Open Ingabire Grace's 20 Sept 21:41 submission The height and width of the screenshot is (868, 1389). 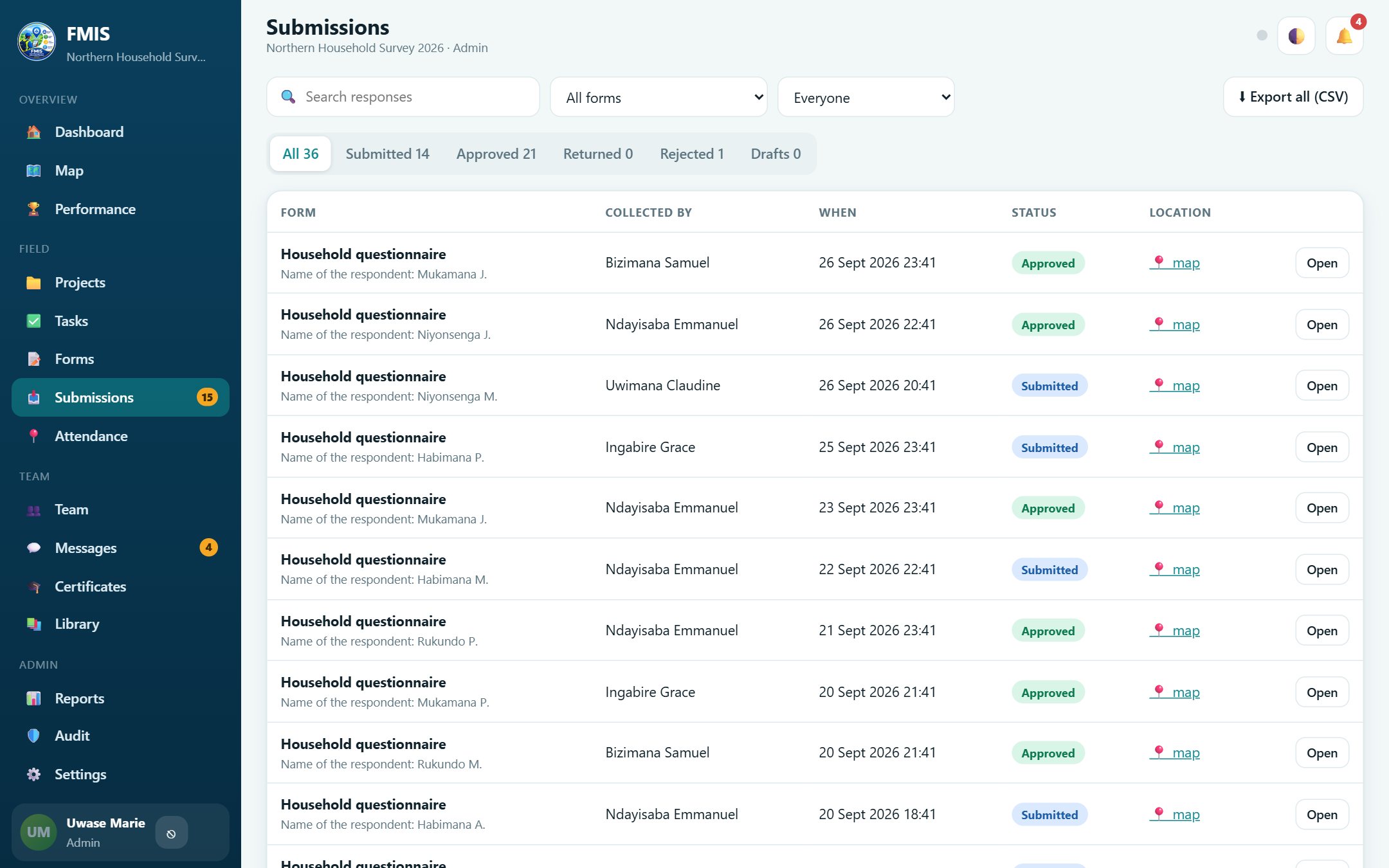[1322, 692]
